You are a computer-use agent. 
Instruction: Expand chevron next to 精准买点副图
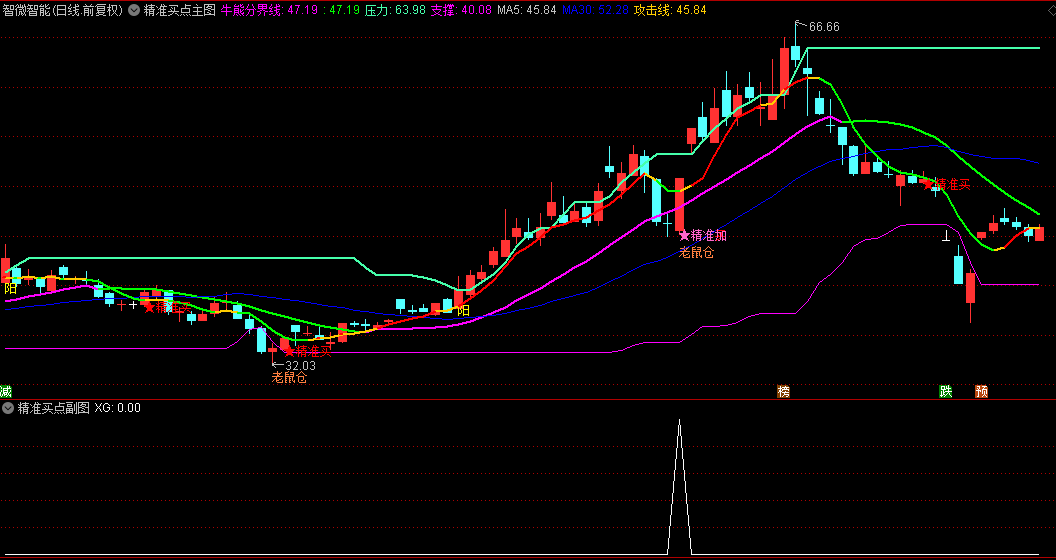[x=8, y=408]
